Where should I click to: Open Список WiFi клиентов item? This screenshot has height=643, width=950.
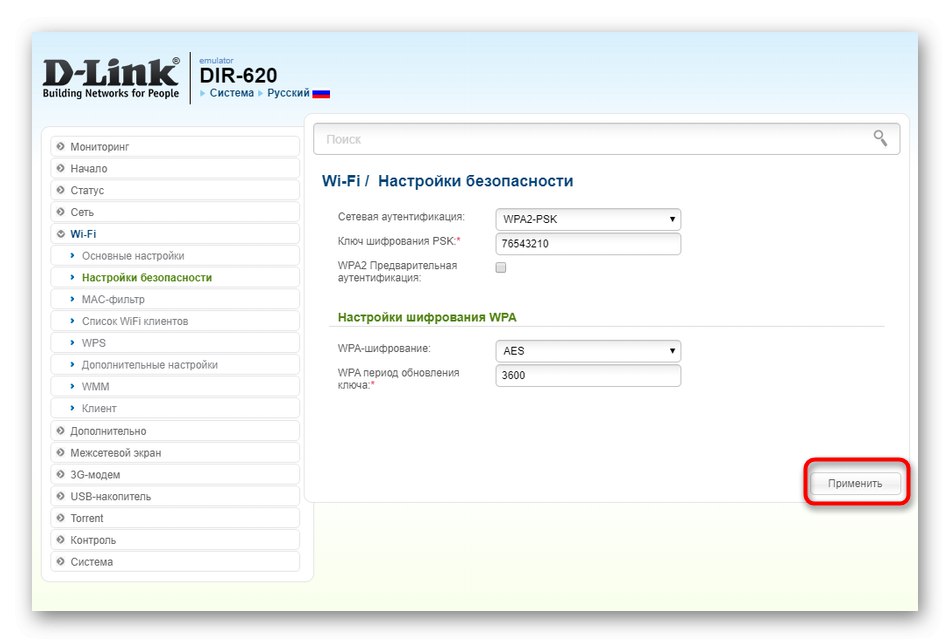tap(175, 321)
